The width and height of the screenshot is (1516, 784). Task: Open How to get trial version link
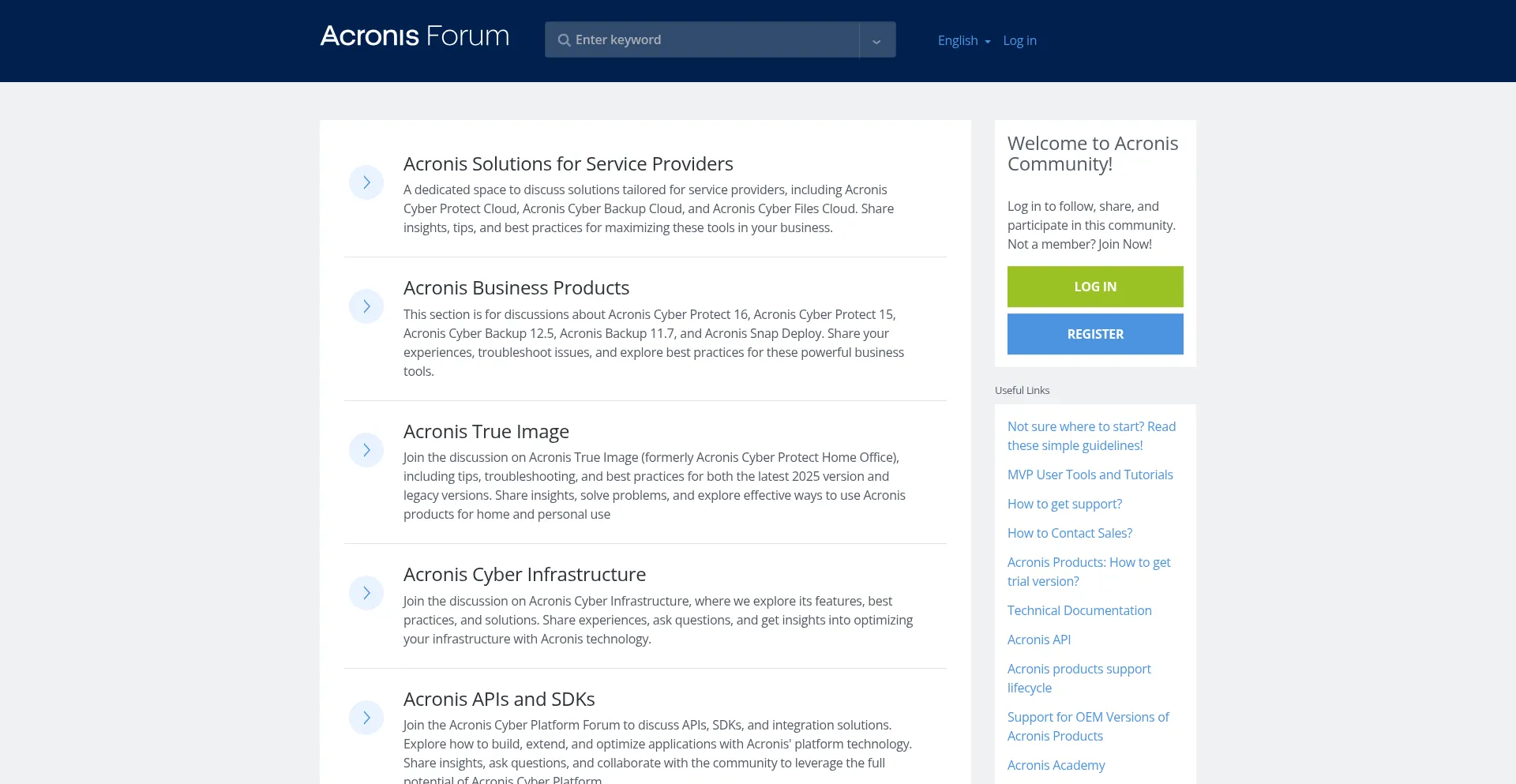(x=1089, y=572)
